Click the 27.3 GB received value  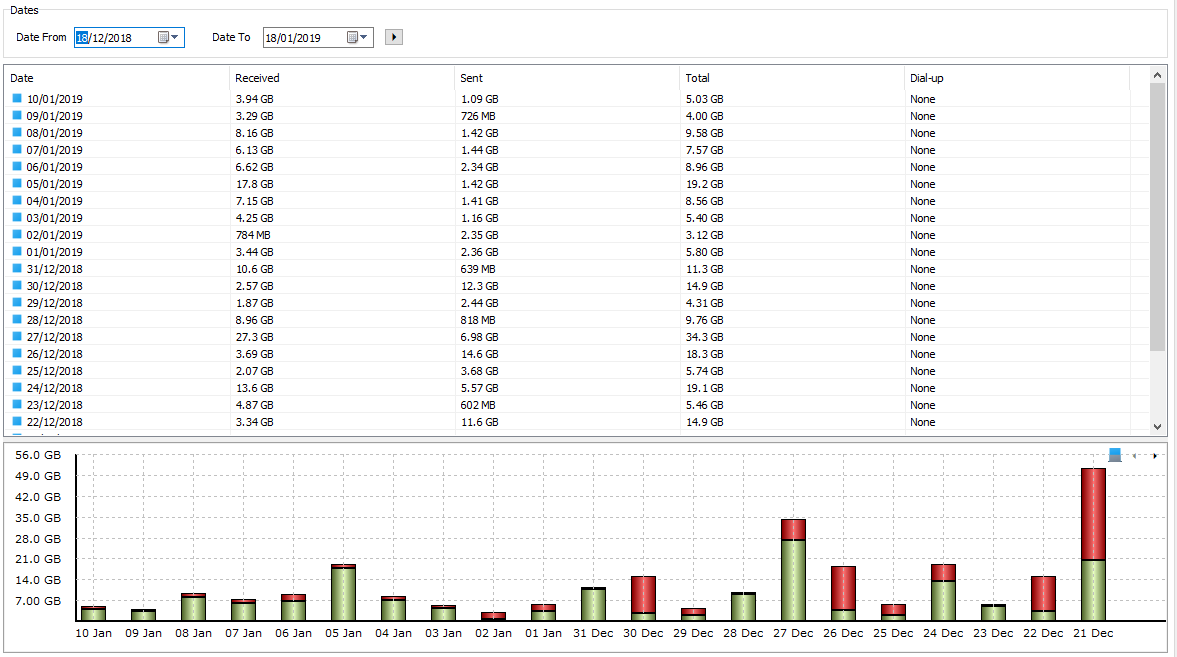[254, 337]
